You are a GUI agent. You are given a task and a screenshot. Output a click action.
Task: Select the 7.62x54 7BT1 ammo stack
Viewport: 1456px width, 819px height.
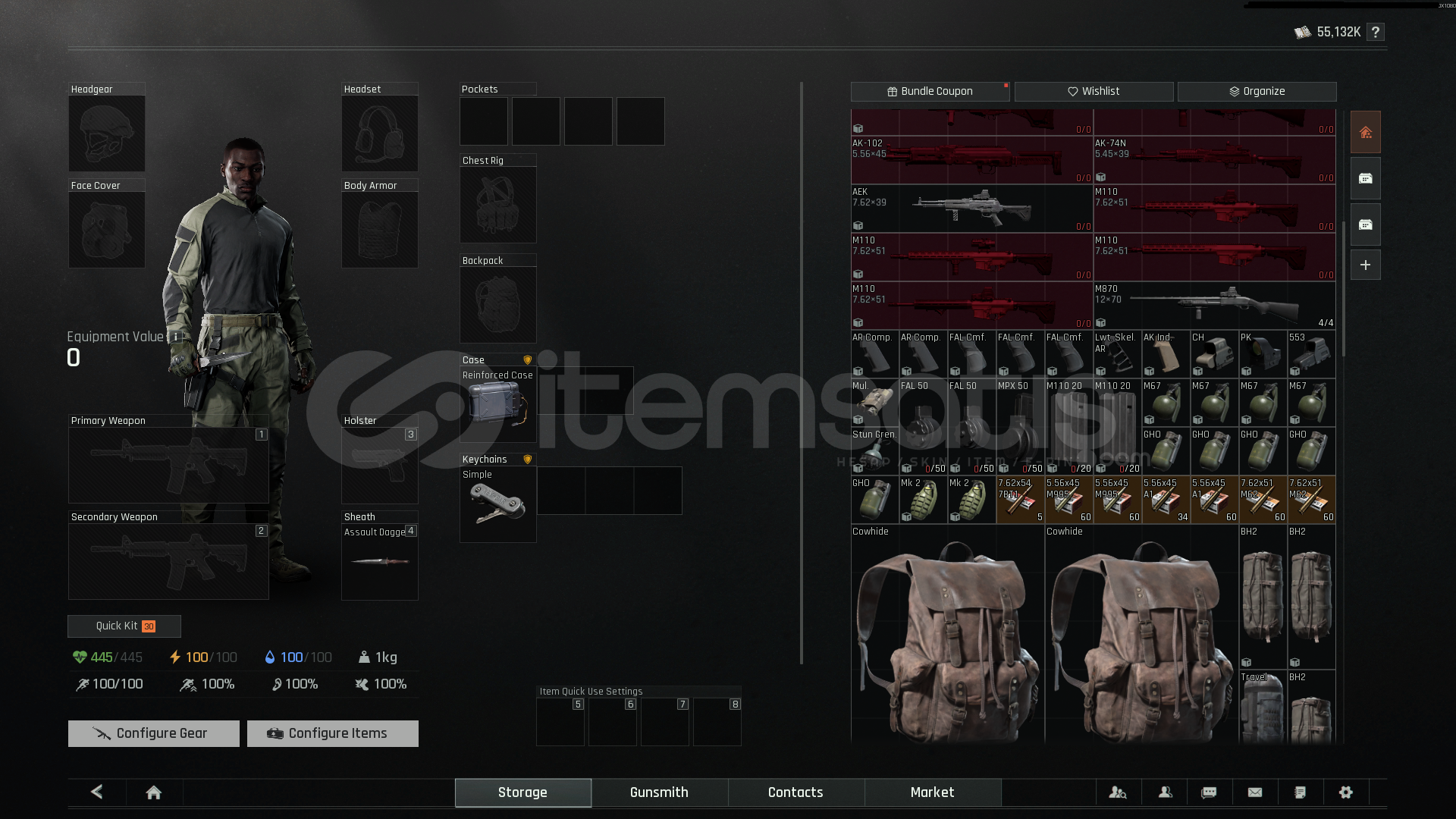click(1020, 500)
